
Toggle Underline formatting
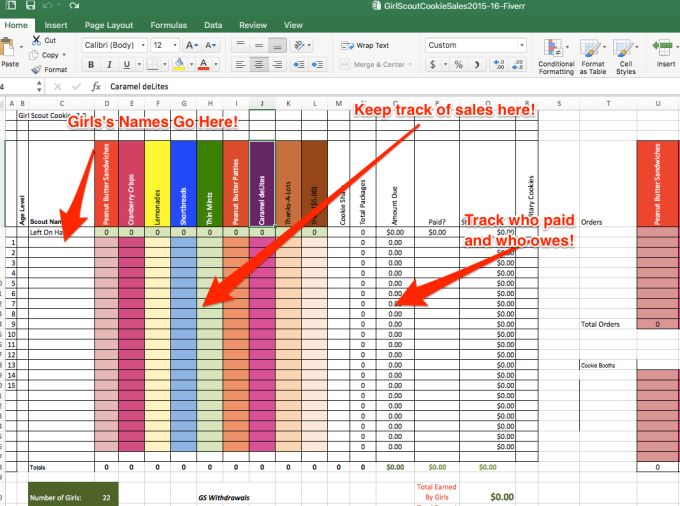point(127,65)
